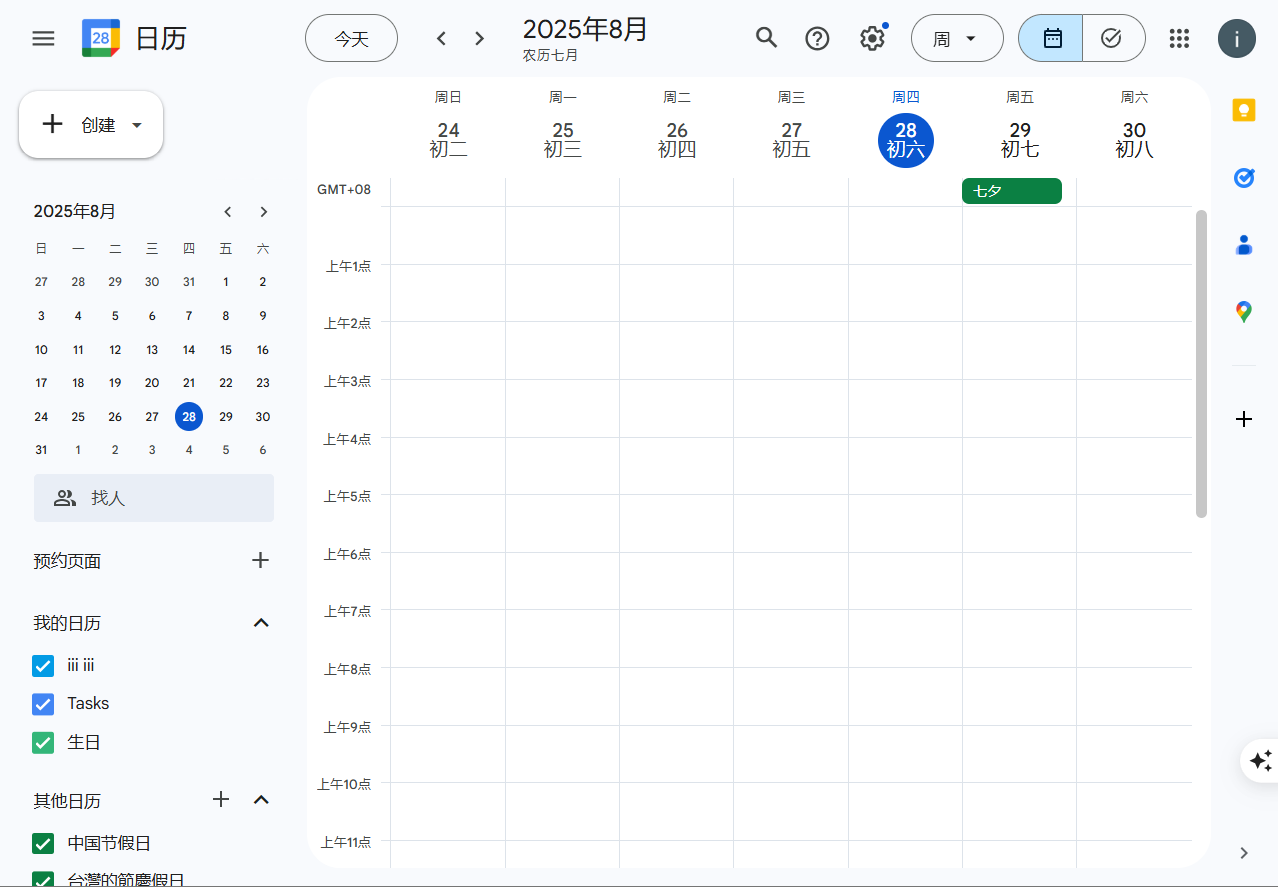Click the 找人 search field
This screenshot has width=1278, height=887.
(154, 498)
